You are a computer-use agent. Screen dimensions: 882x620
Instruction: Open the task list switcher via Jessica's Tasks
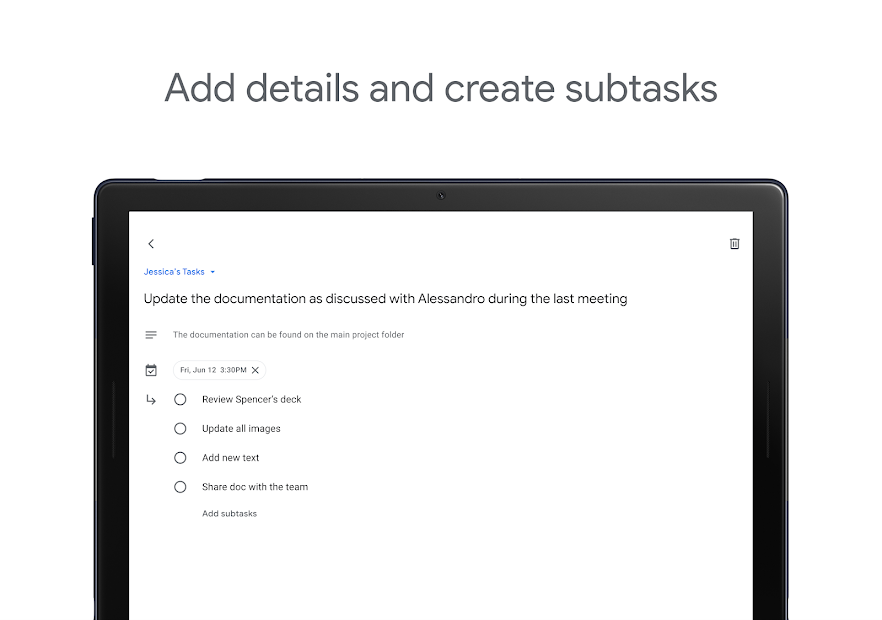(174, 271)
